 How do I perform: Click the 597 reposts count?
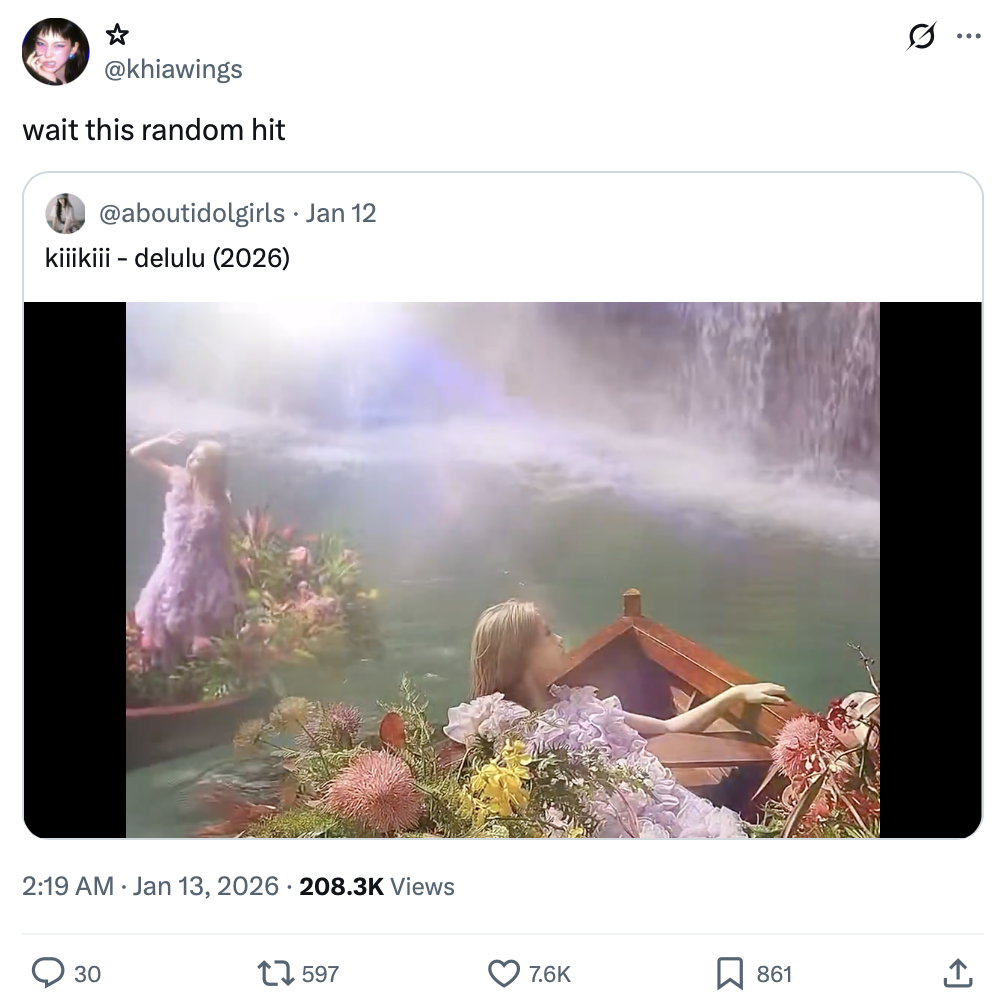coord(320,973)
